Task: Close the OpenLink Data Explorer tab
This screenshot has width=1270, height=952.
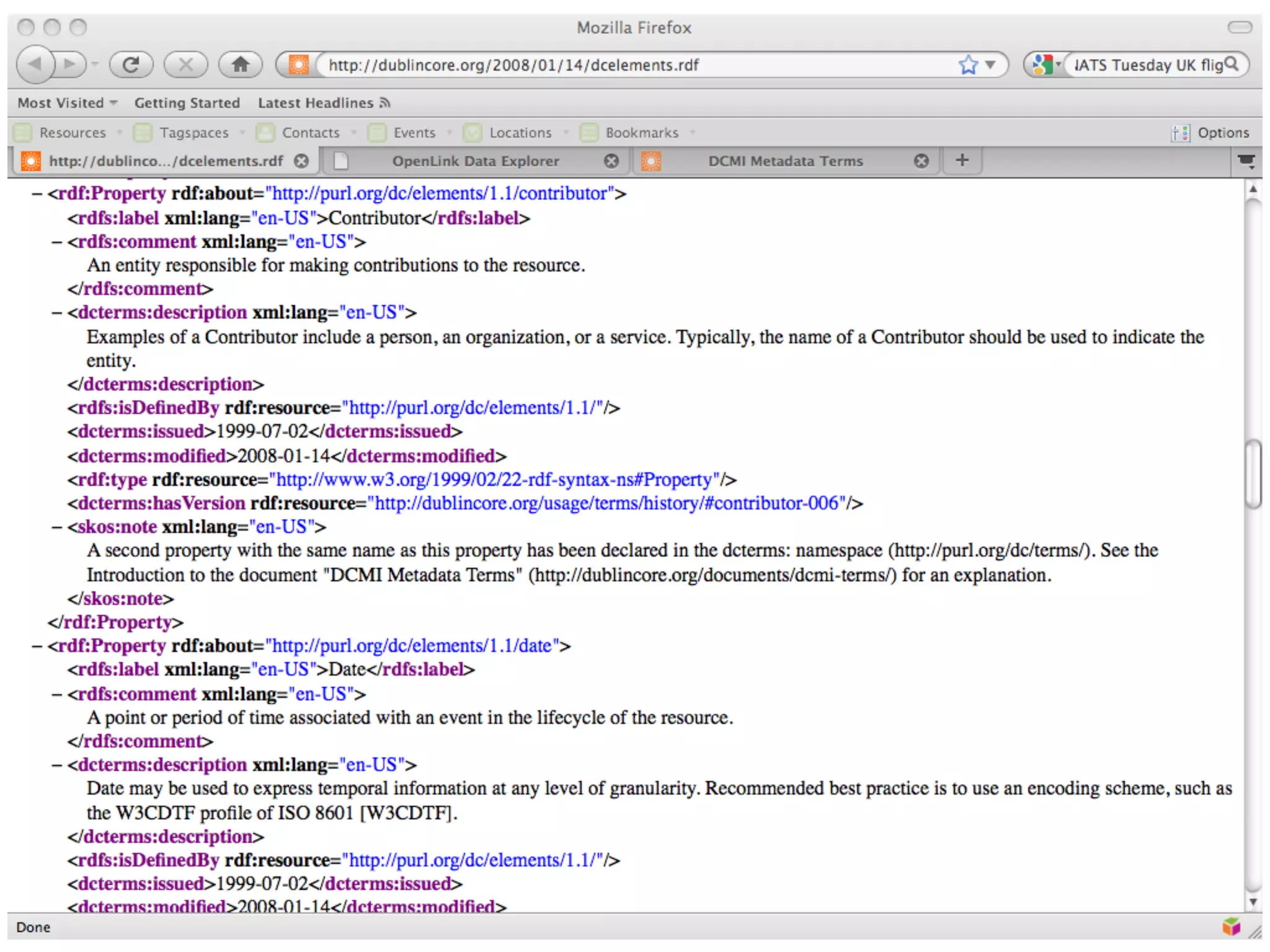Action: point(611,161)
